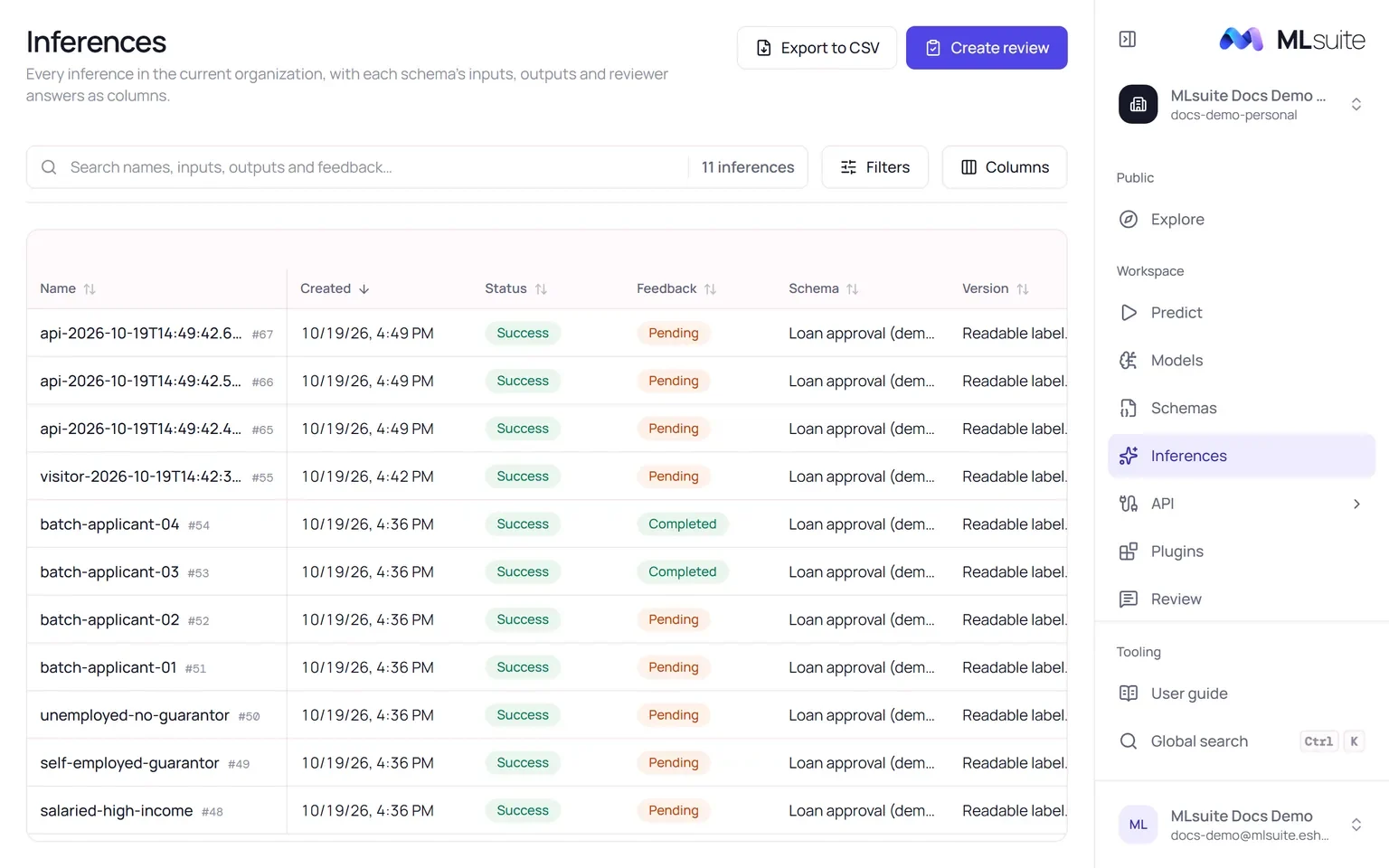Open the user account menu at bottom
The height and width of the screenshot is (868, 1389).
tap(1241, 825)
